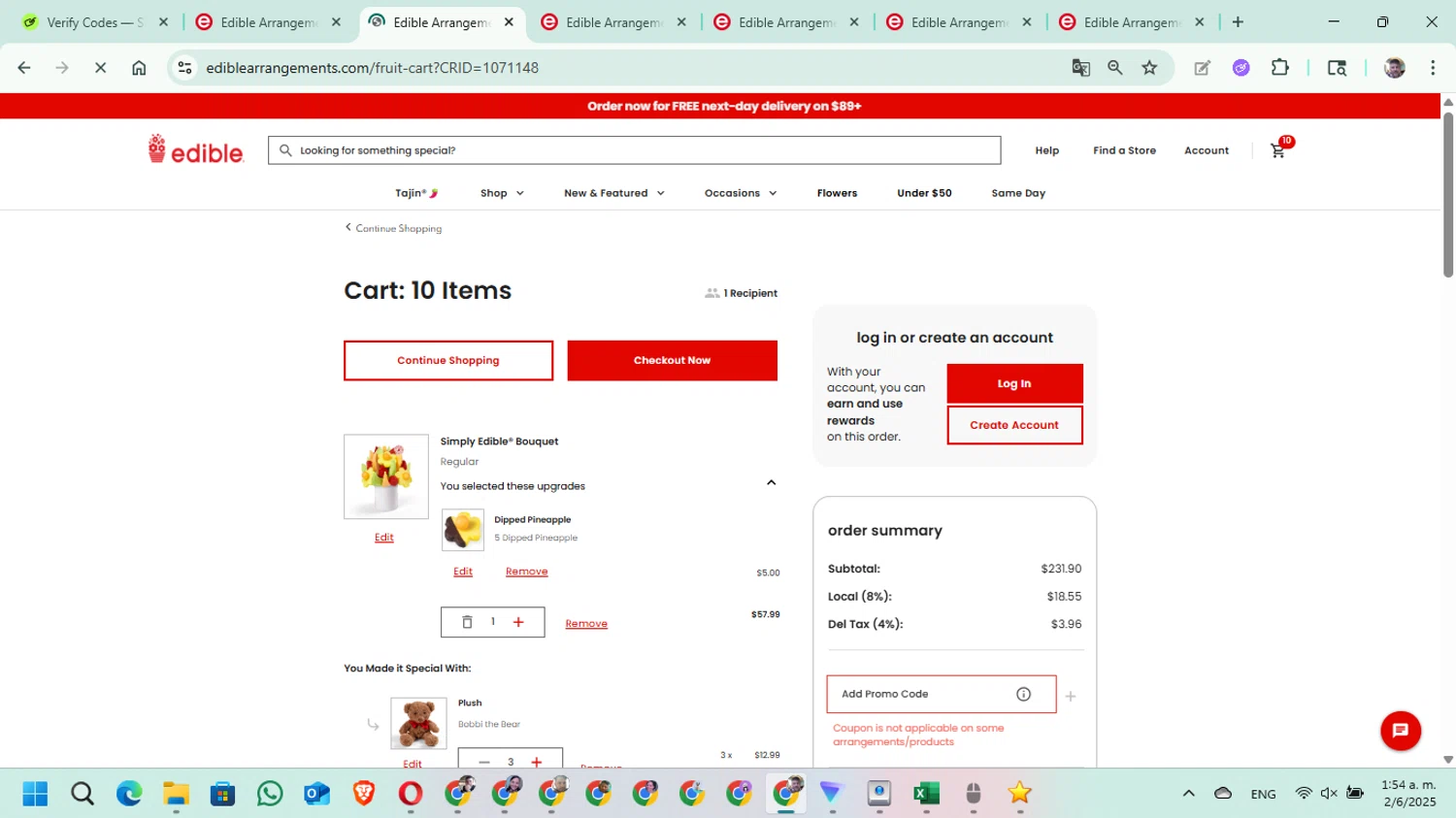The height and width of the screenshot is (818, 1456).
Task: Open the translate page icon in the address bar
Action: (1080, 68)
